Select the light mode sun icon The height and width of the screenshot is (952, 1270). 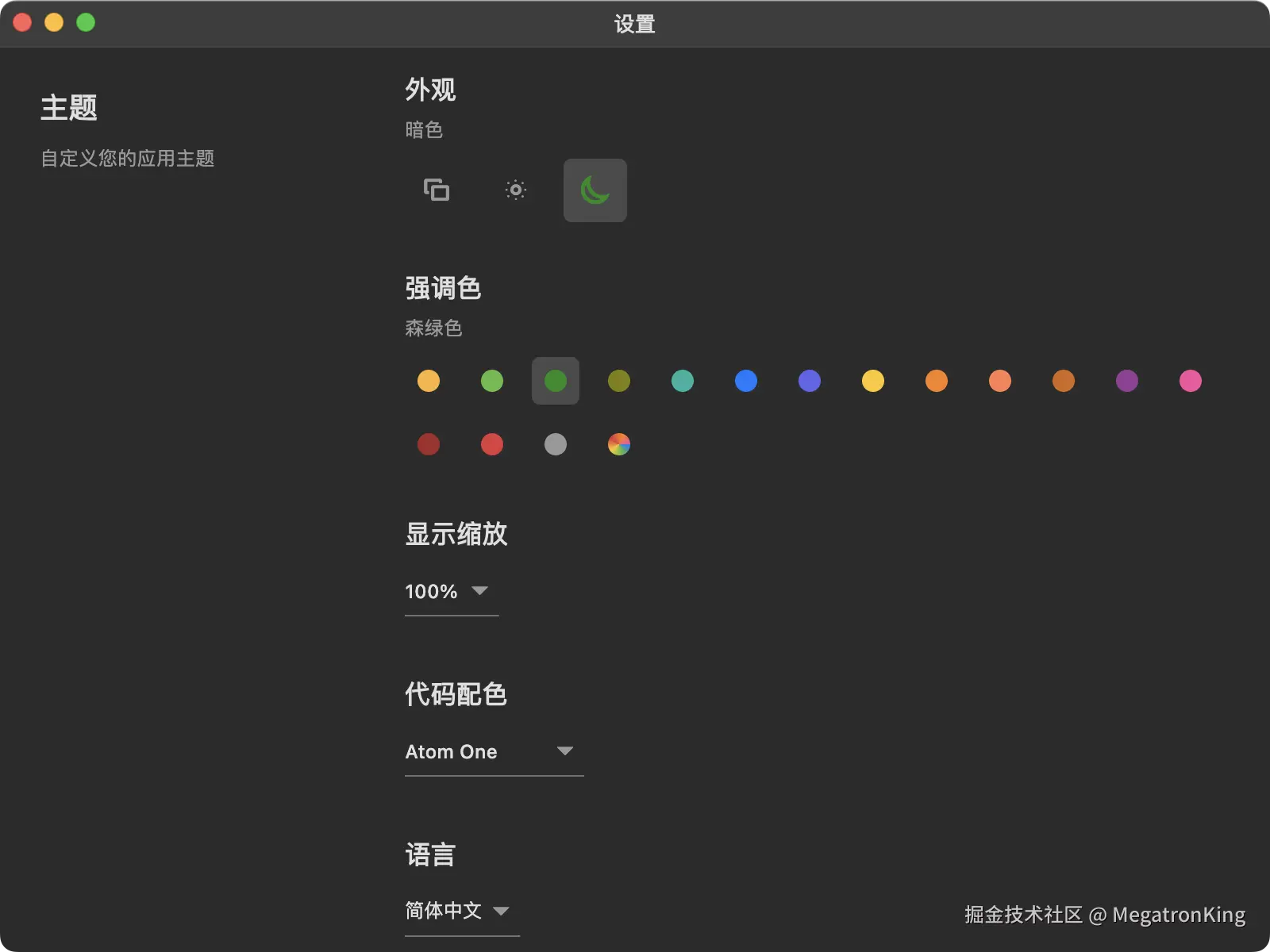516,190
